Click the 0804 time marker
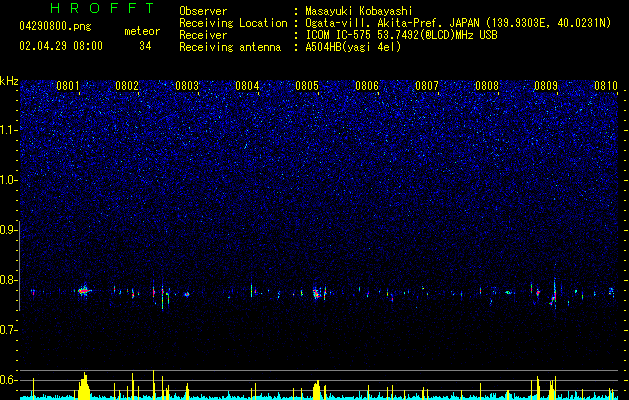The width and height of the screenshot is (629, 400). pyautogui.click(x=247, y=86)
